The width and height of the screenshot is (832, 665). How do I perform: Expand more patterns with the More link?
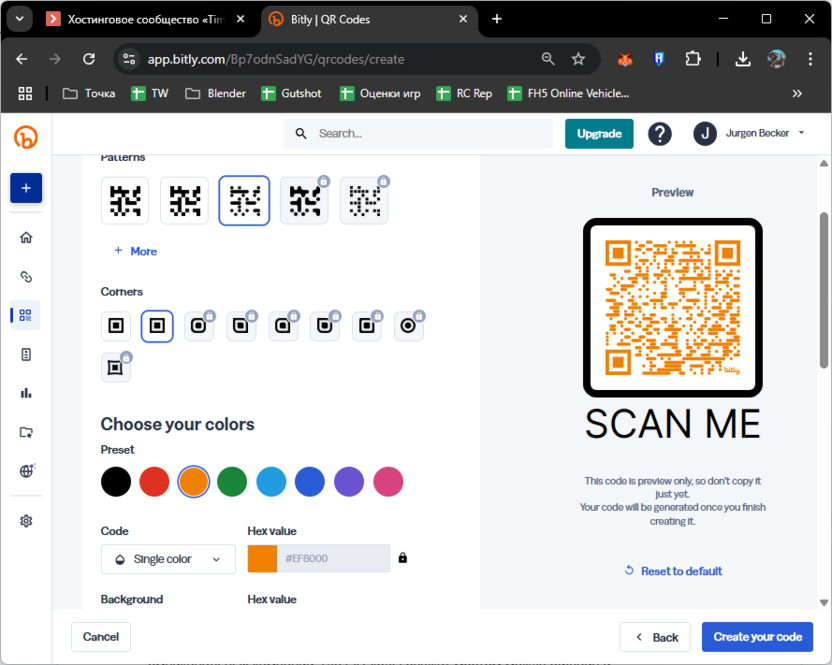134,251
